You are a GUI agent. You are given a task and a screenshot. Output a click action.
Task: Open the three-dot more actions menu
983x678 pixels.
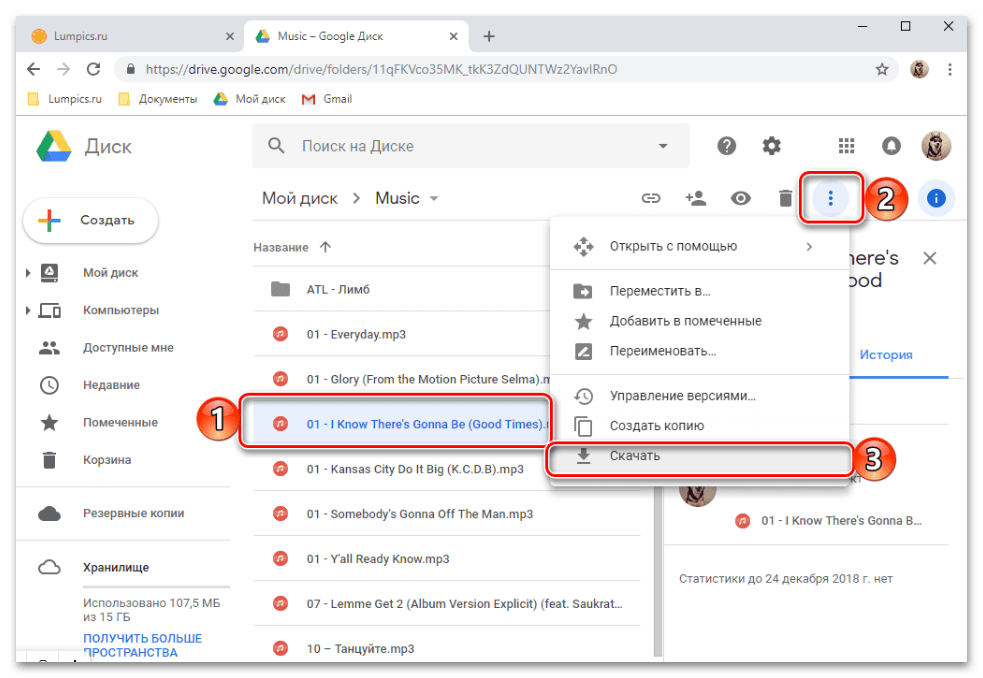(x=829, y=198)
